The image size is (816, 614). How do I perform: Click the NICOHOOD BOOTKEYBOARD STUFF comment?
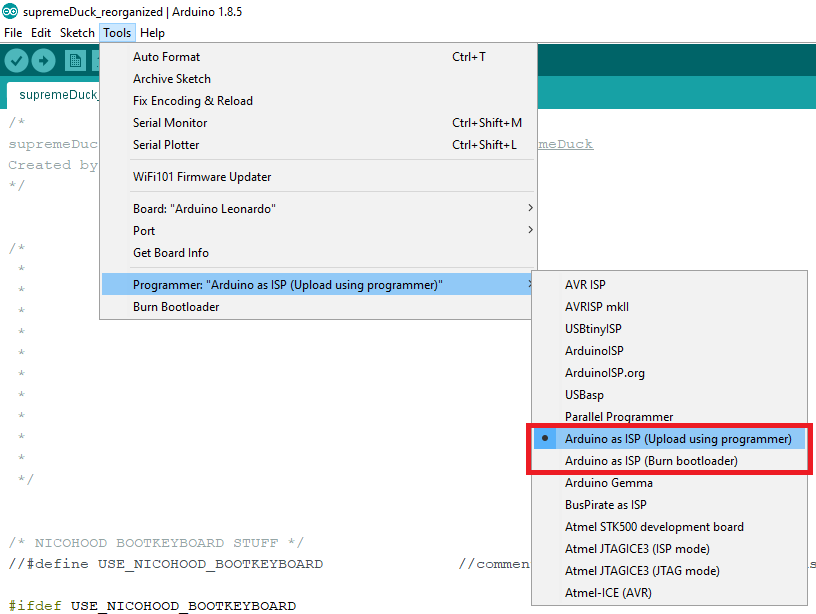coord(156,543)
